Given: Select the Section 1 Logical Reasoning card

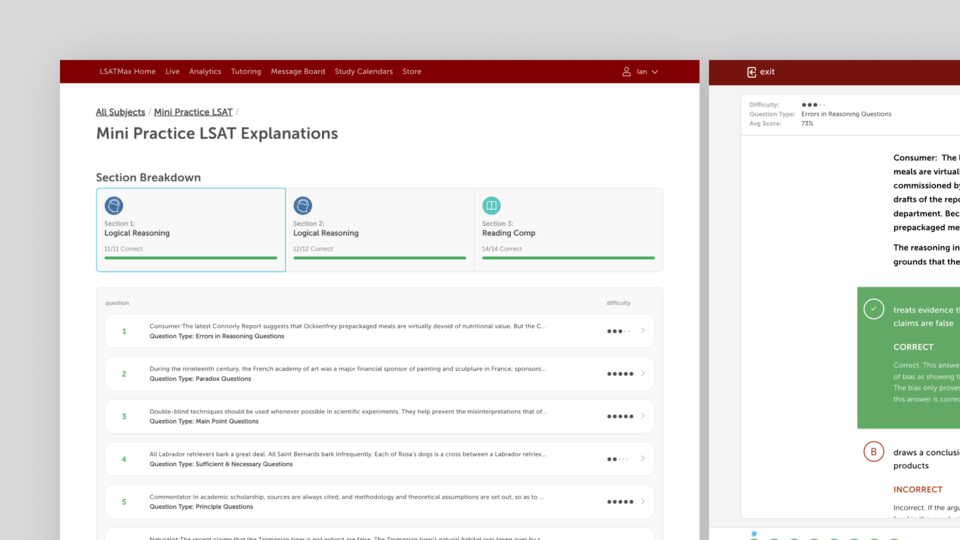Looking at the screenshot, I should tap(190, 230).
